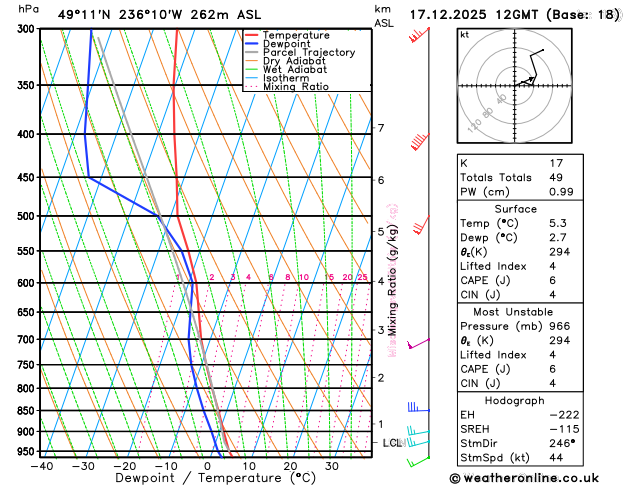Click the SREH value -115
Image resolution: width=629 pixels, height=486 pixels.
coord(564,429)
